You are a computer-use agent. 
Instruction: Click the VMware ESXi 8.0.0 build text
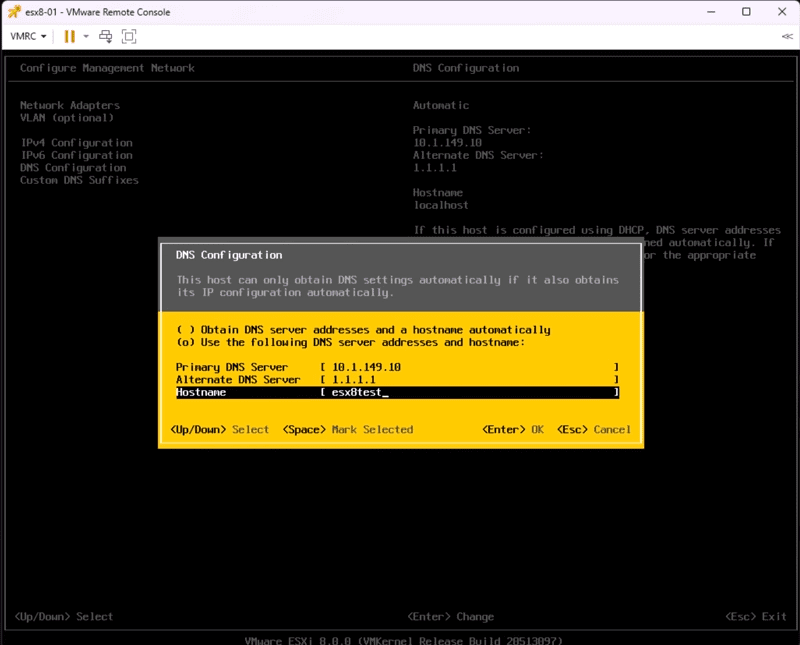coord(404,640)
